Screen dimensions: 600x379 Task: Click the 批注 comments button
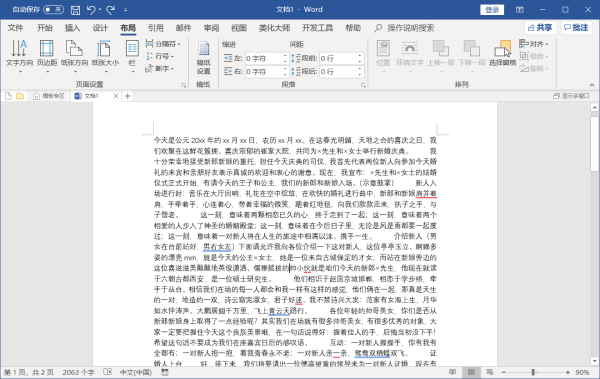pyautogui.click(x=576, y=28)
